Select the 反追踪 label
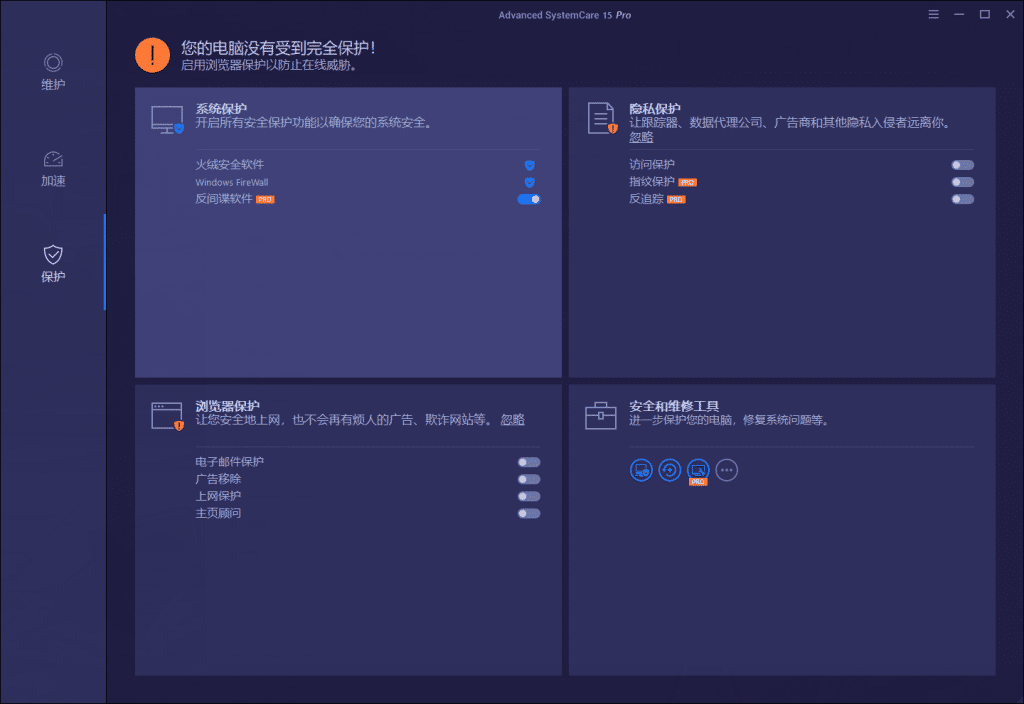 (x=647, y=199)
